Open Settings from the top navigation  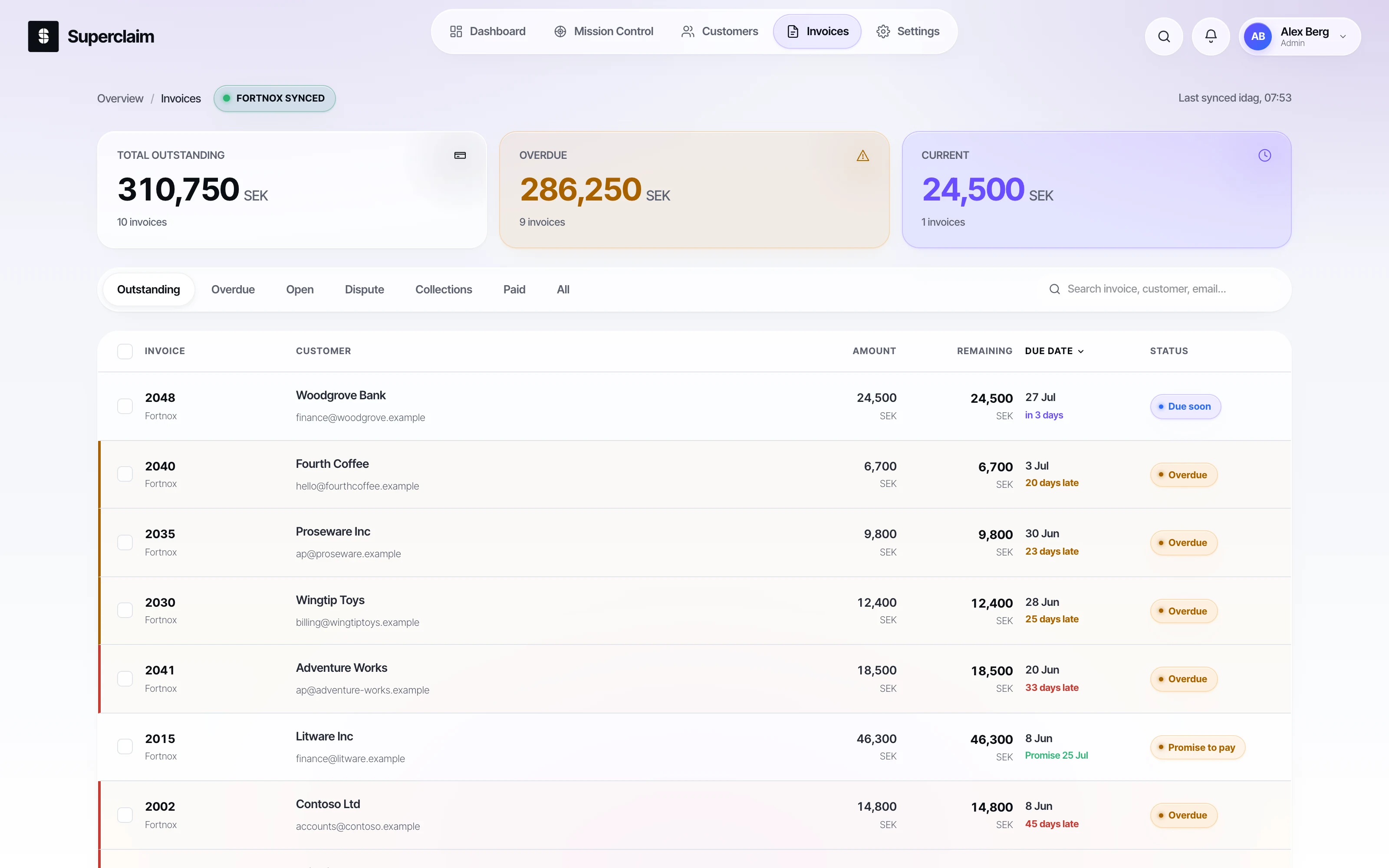[x=908, y=32]
